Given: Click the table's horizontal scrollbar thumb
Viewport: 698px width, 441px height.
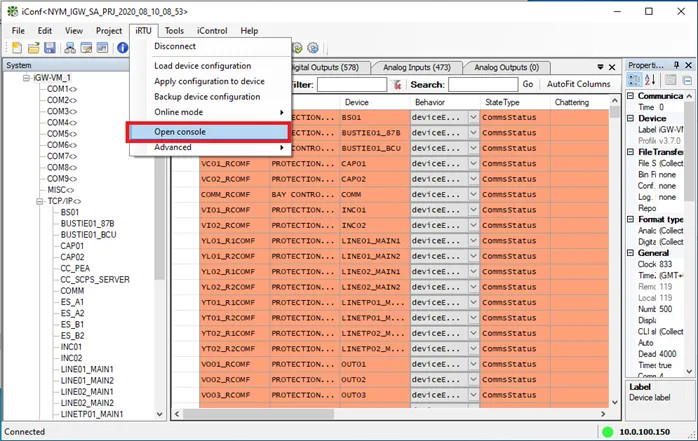Looking at the screenshot, I should [x=259, y=414].
